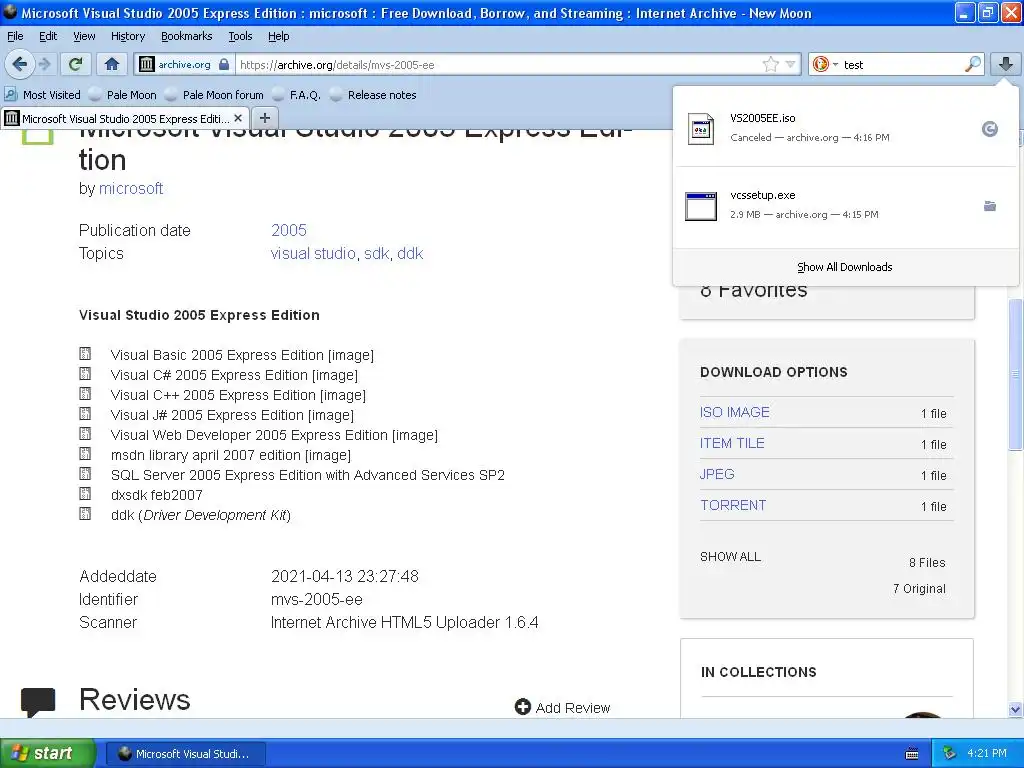Download the JPEG option
1024x768 pixels.
(x=717, y=474)
